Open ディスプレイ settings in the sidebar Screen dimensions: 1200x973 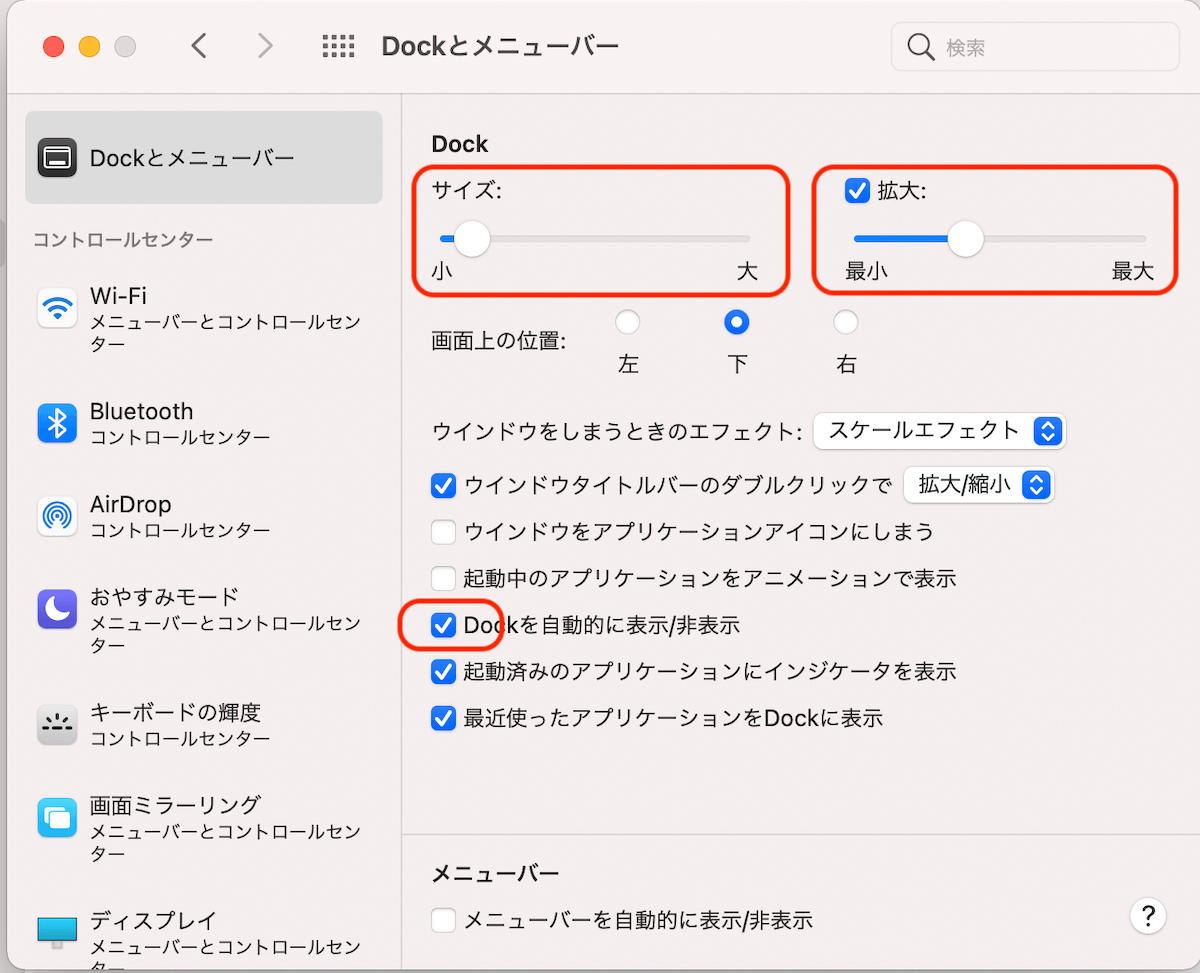coord(204,939)
